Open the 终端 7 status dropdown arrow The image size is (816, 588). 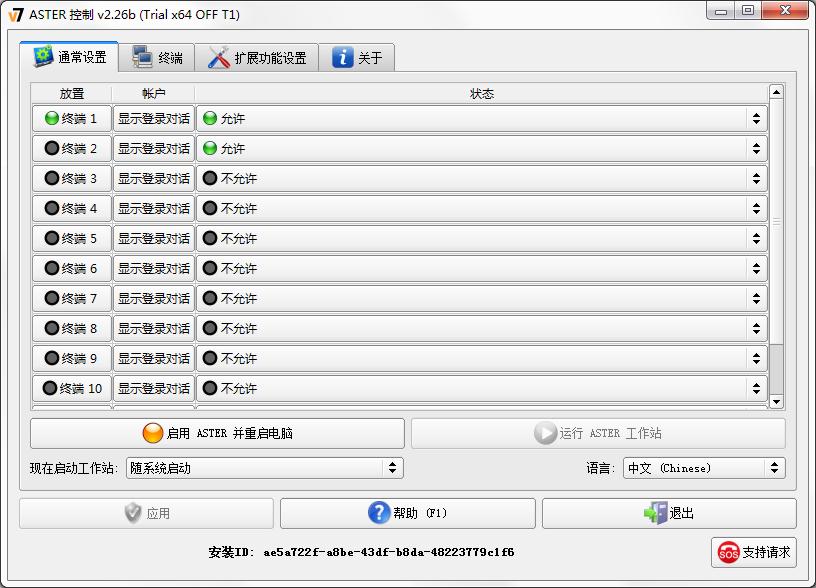(x=756, y=299)
